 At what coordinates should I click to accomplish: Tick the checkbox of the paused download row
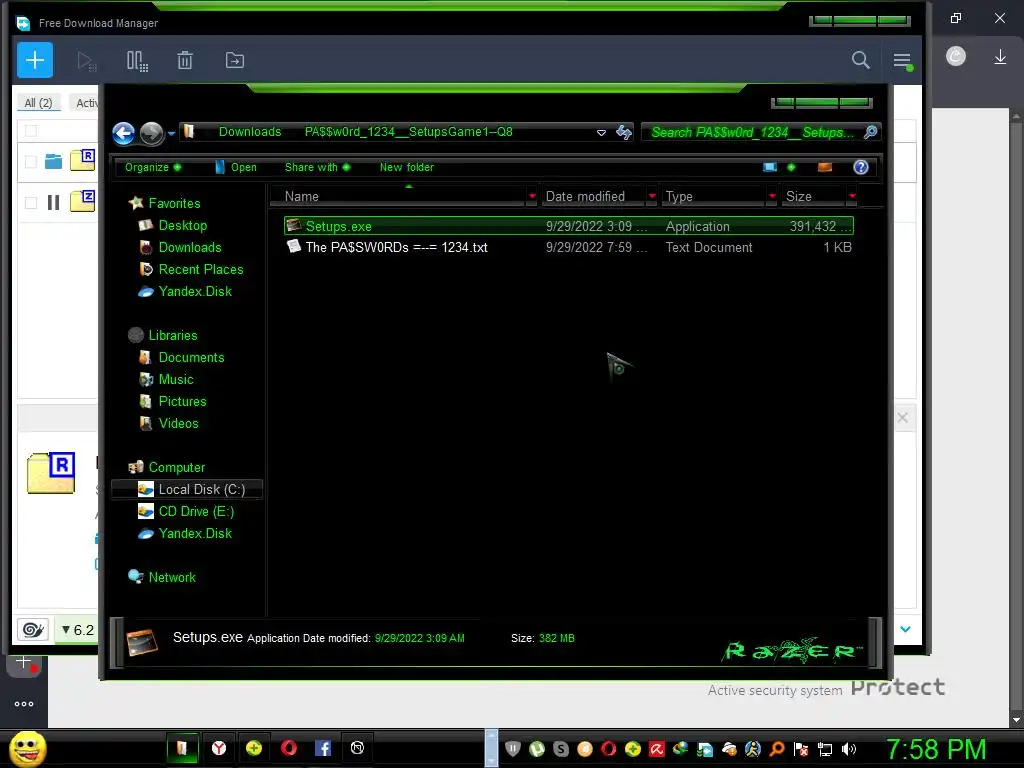[x=31, y=203]
